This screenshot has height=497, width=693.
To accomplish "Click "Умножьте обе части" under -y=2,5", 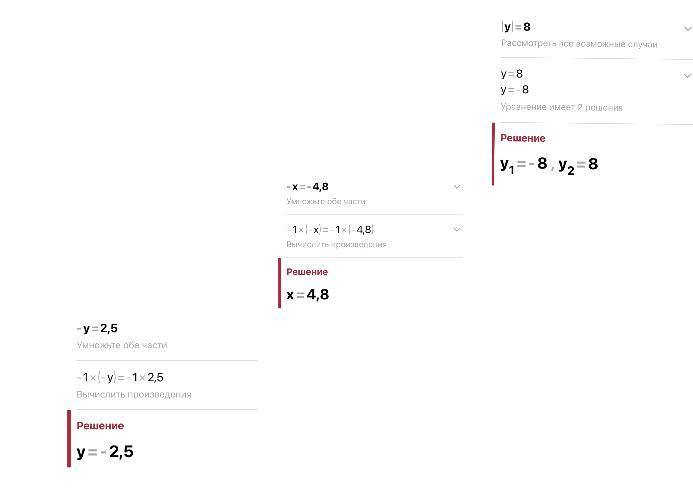I will coord(122,345).
